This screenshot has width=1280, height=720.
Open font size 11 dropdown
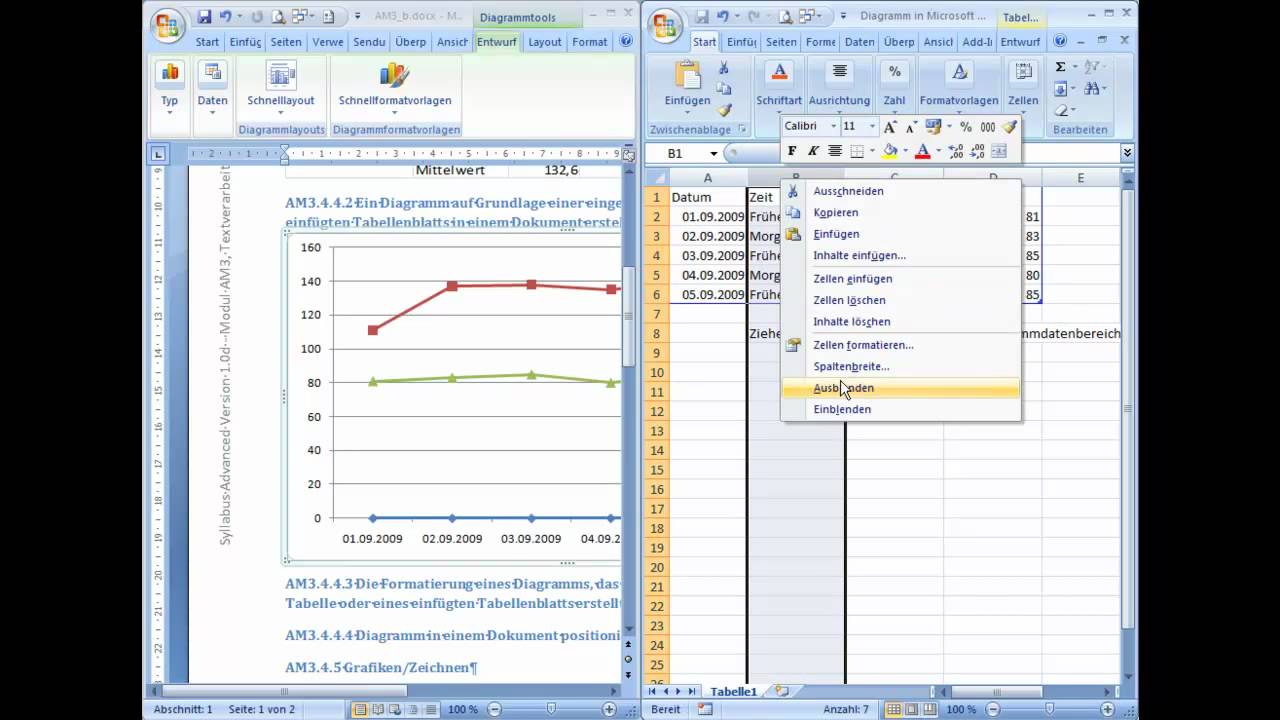(x=873, y=127)
